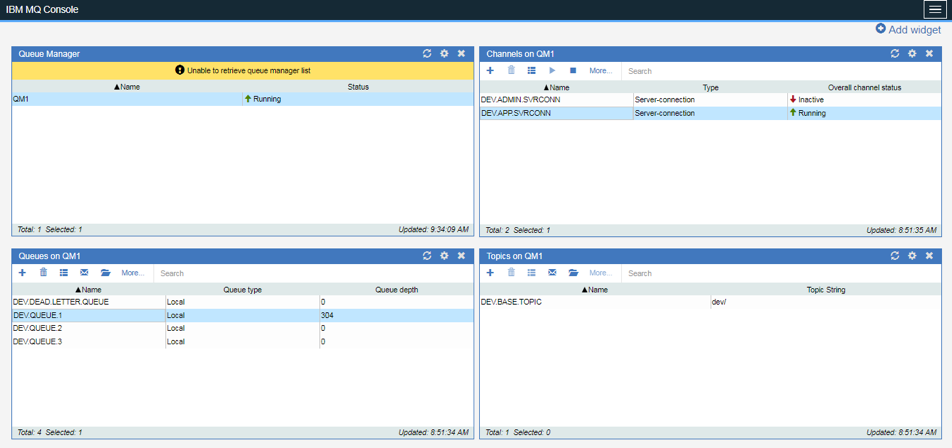Put message on queue envelope icon
The image size is (952, 448).
click(x=84, y=273)
